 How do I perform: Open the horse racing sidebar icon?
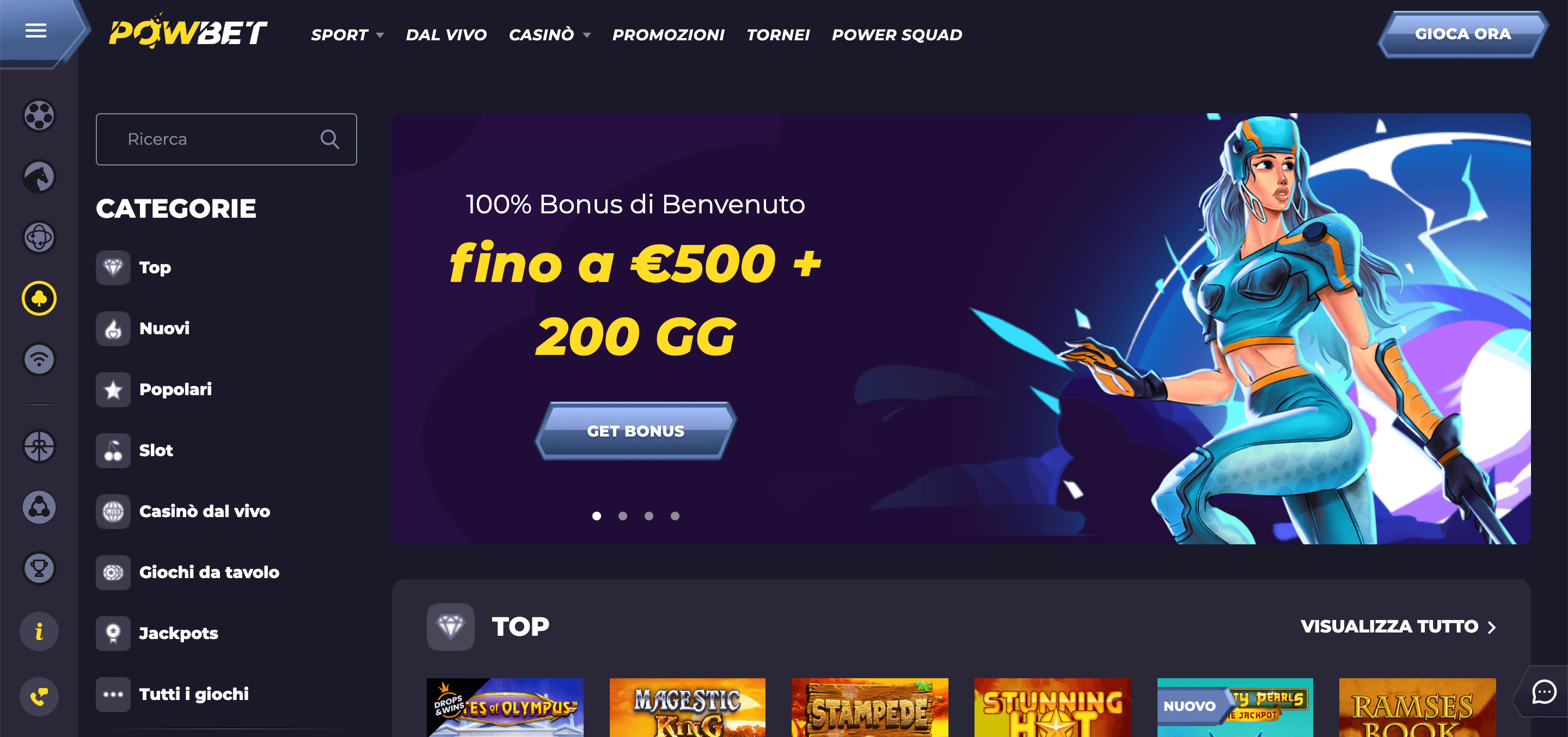pos(39,176)
